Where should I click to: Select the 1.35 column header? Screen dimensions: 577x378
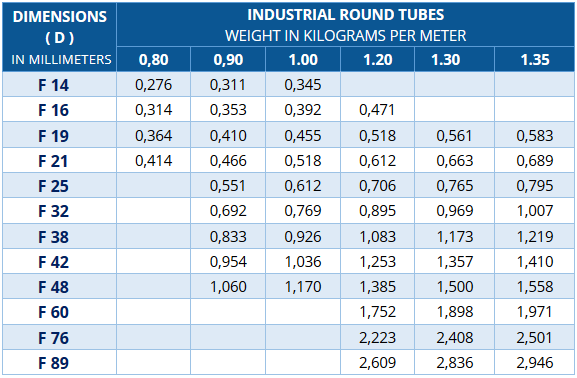pyautogui.click(x=535, y=59)
